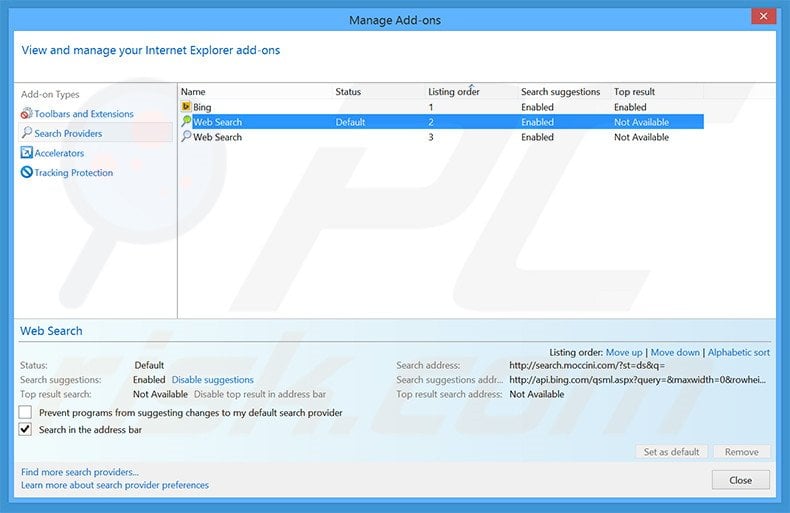
Task: Click Default status cell in the Web Search row
Action: (350, 122)
